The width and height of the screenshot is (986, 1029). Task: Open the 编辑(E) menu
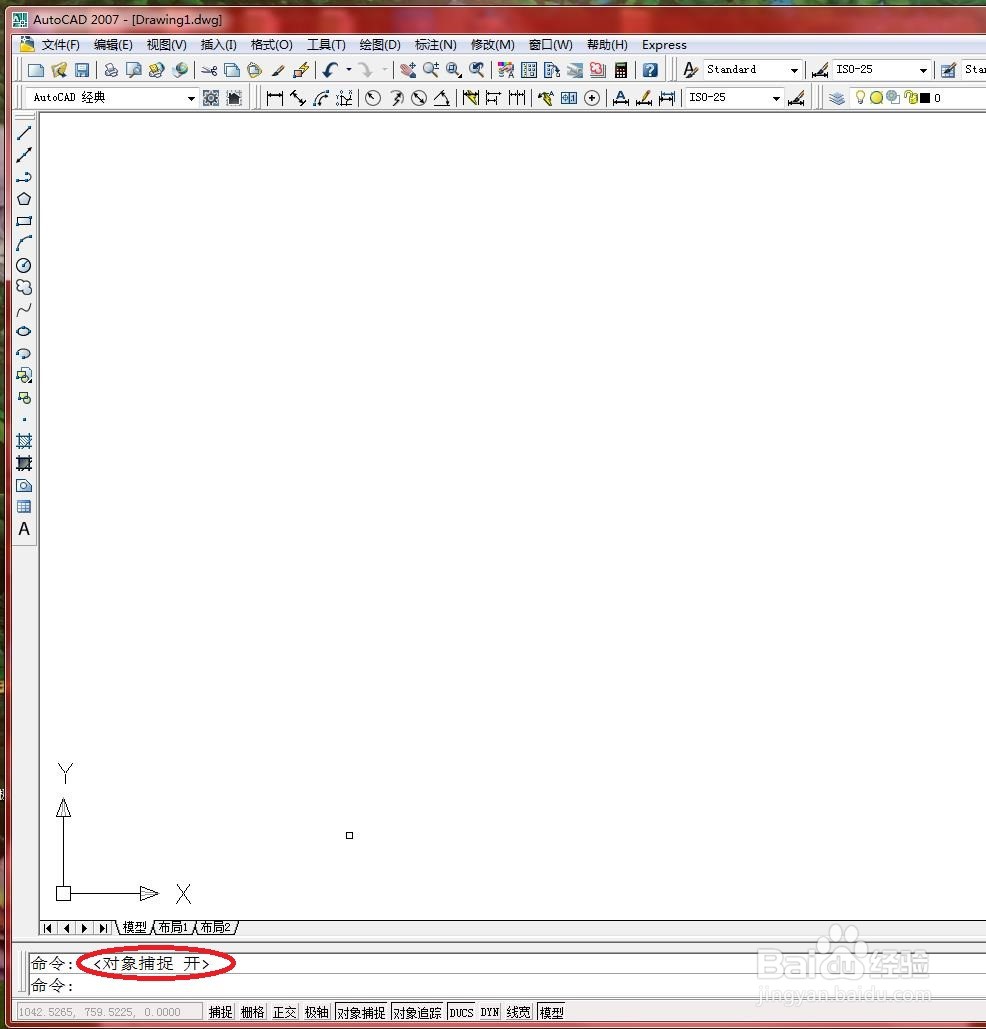113,45
